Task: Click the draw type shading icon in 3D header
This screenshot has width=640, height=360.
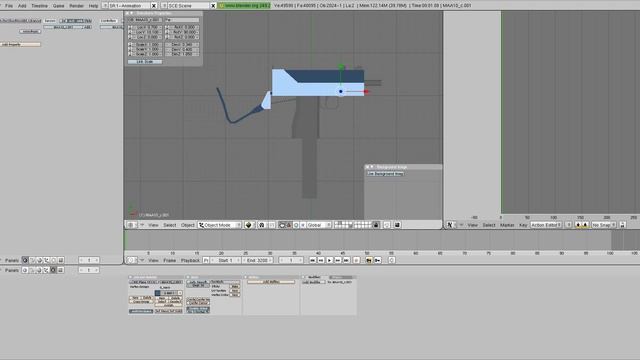Action: (249, 225)
